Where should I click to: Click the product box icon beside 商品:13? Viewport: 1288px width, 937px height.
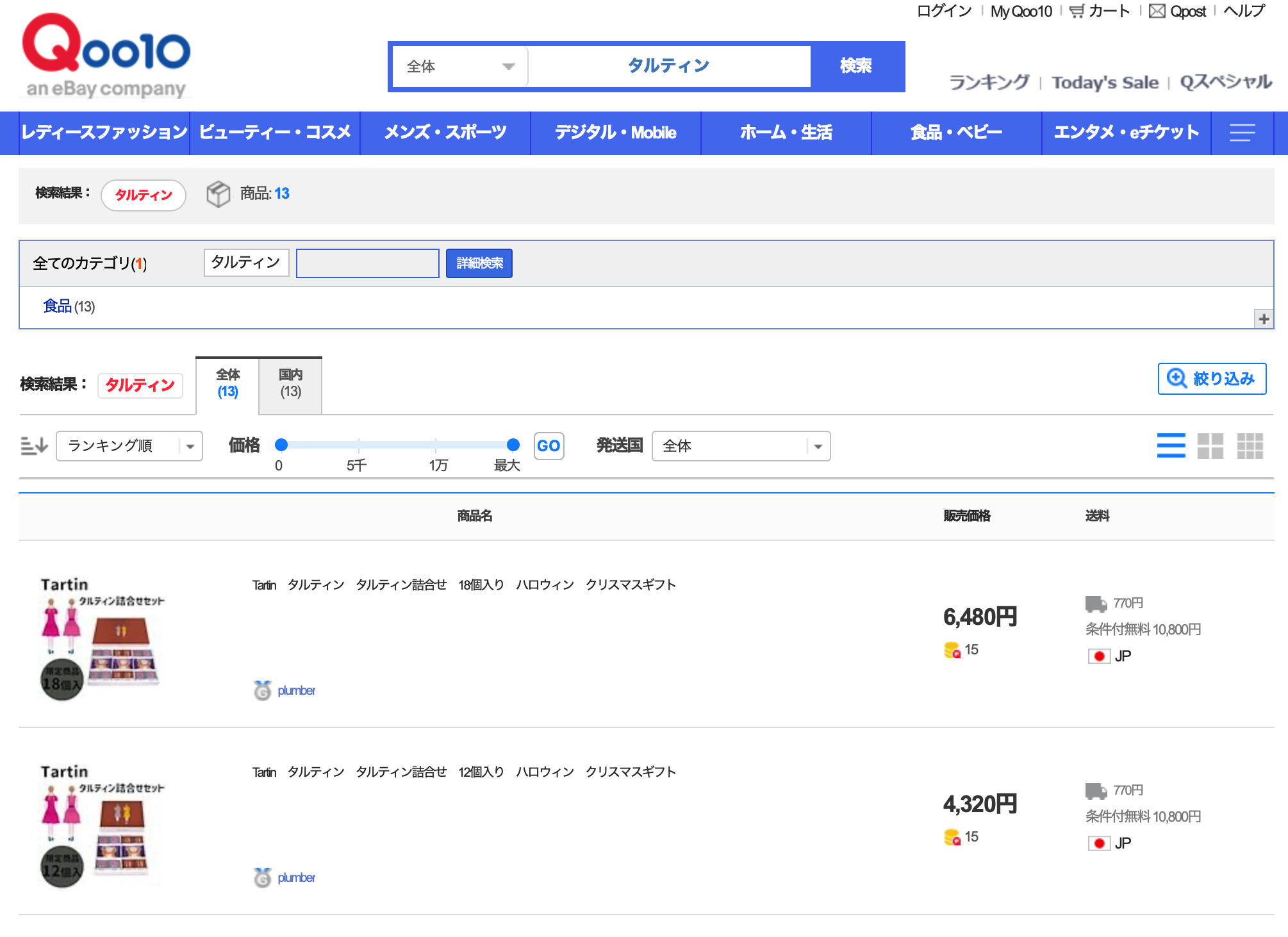pyautogui.click(x=218, y=194)
